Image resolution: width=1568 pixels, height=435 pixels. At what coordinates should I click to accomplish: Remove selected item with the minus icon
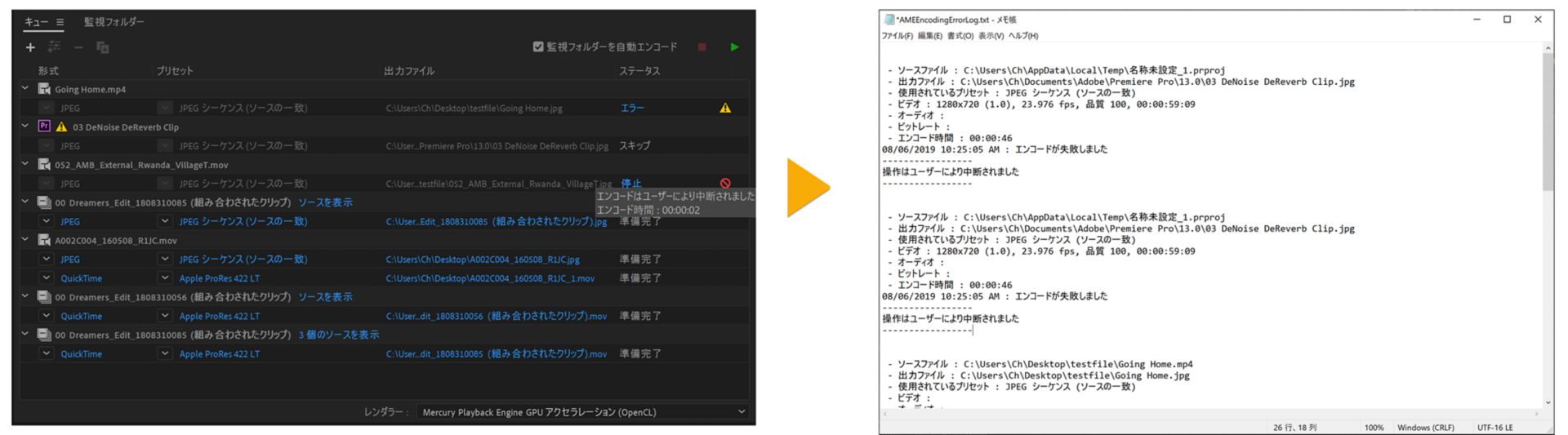click(x=78, y=47)
